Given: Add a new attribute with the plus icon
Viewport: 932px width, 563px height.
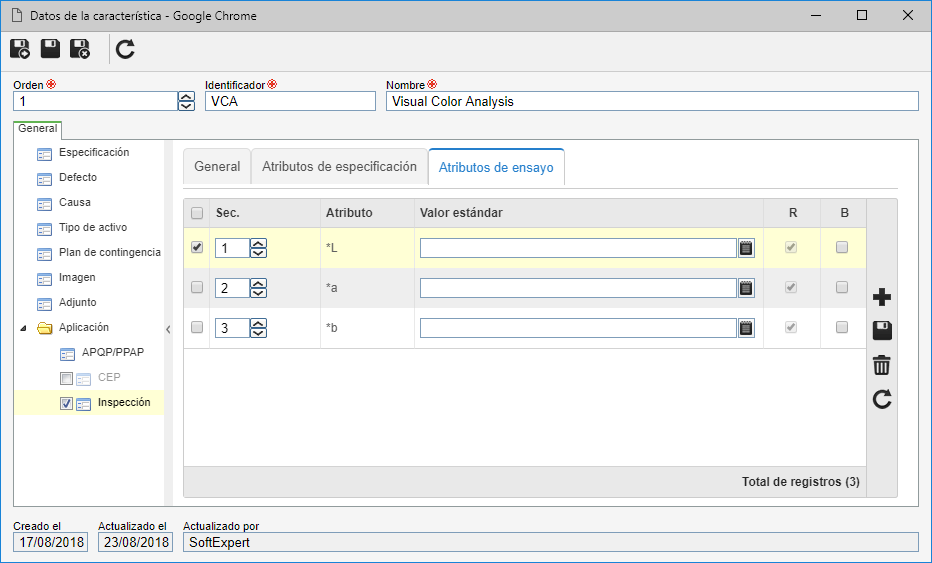Looking at the screenshot, I should 882,297.
